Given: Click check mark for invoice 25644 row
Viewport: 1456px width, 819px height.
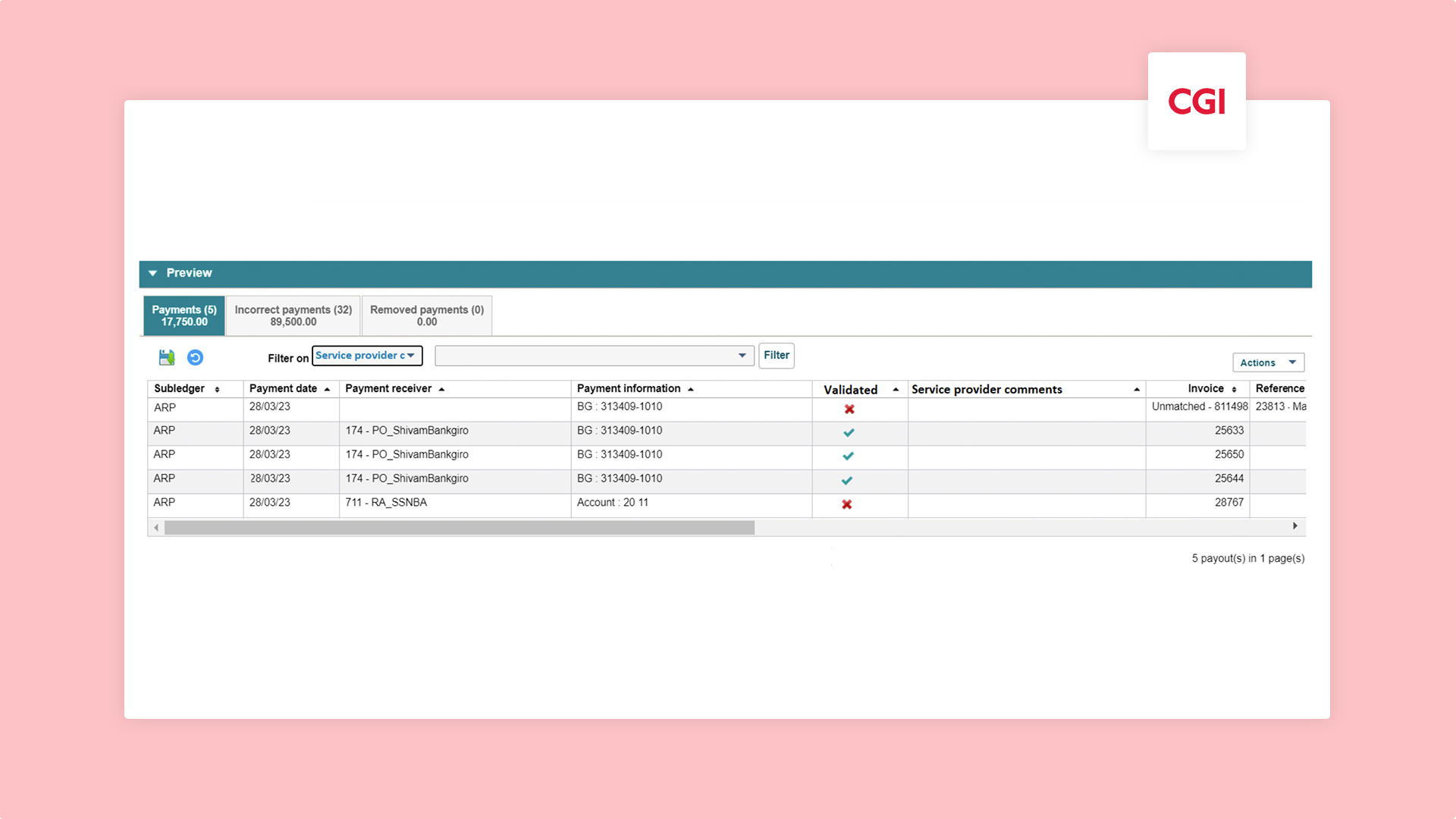Looking at the screenshot, I should coord(847,481).
